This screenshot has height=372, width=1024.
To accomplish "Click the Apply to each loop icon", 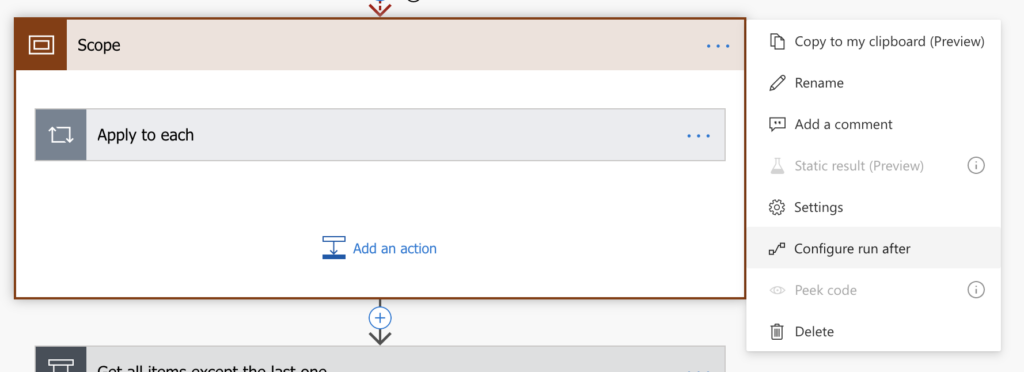I will point(61,135).
